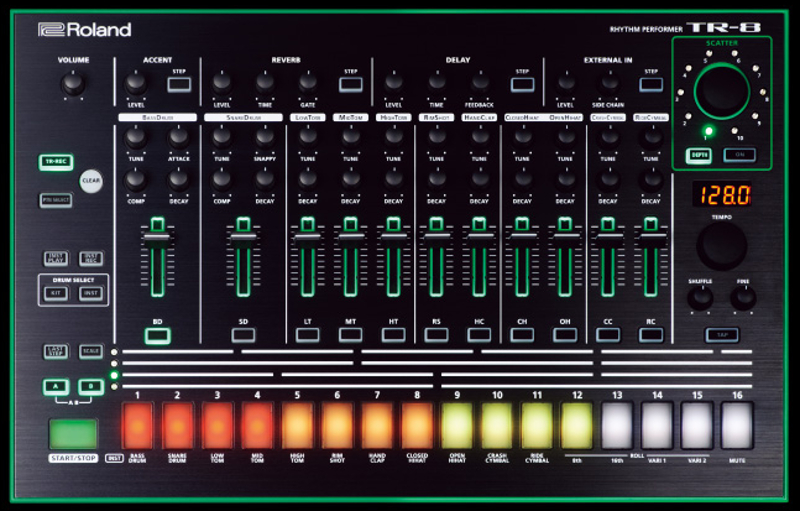The image size is (800, 511).
Task: Click the Ride Cymbal level fader
Action: (651, 237)
